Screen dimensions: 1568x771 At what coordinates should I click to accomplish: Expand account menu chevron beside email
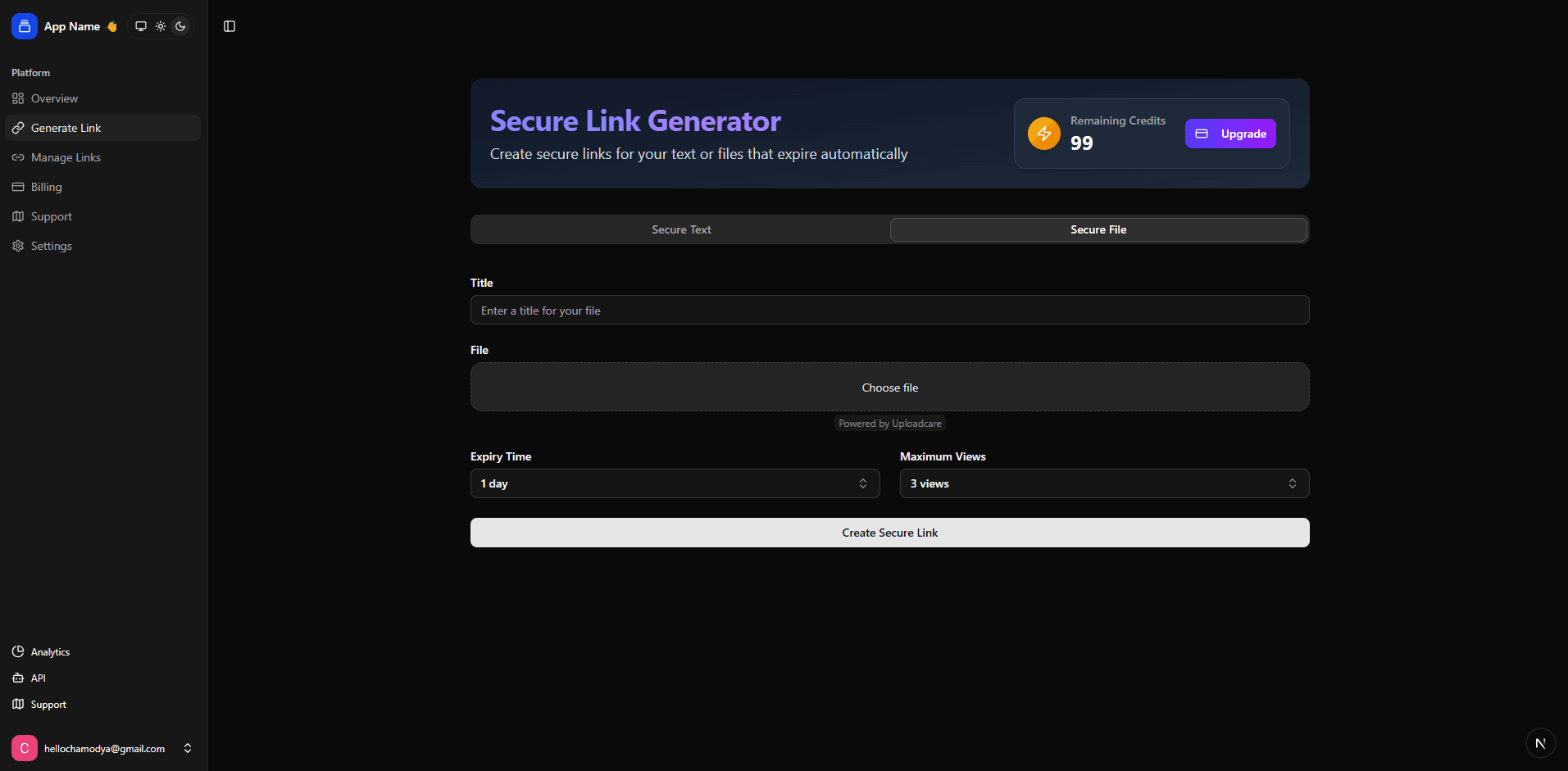point(188,748)
